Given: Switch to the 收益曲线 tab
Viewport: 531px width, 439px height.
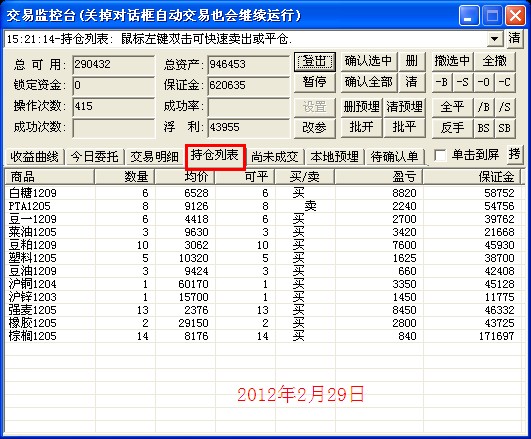Looking at the screenshot, I should point(35,157).
